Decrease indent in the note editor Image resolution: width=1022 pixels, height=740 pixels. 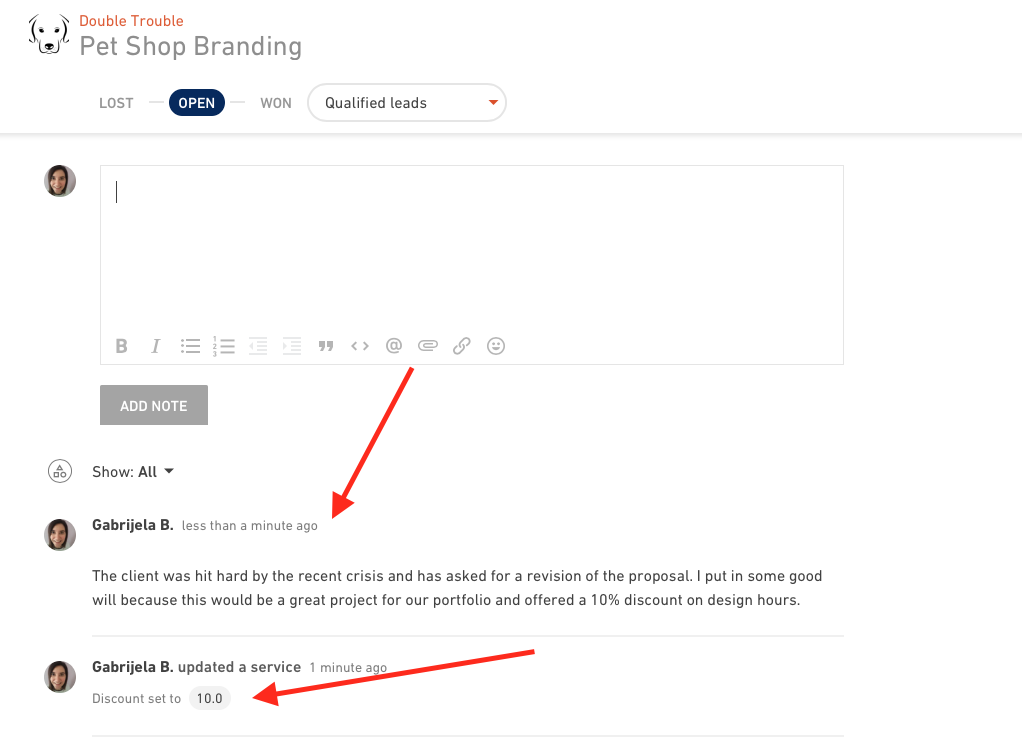coord(258,346)
